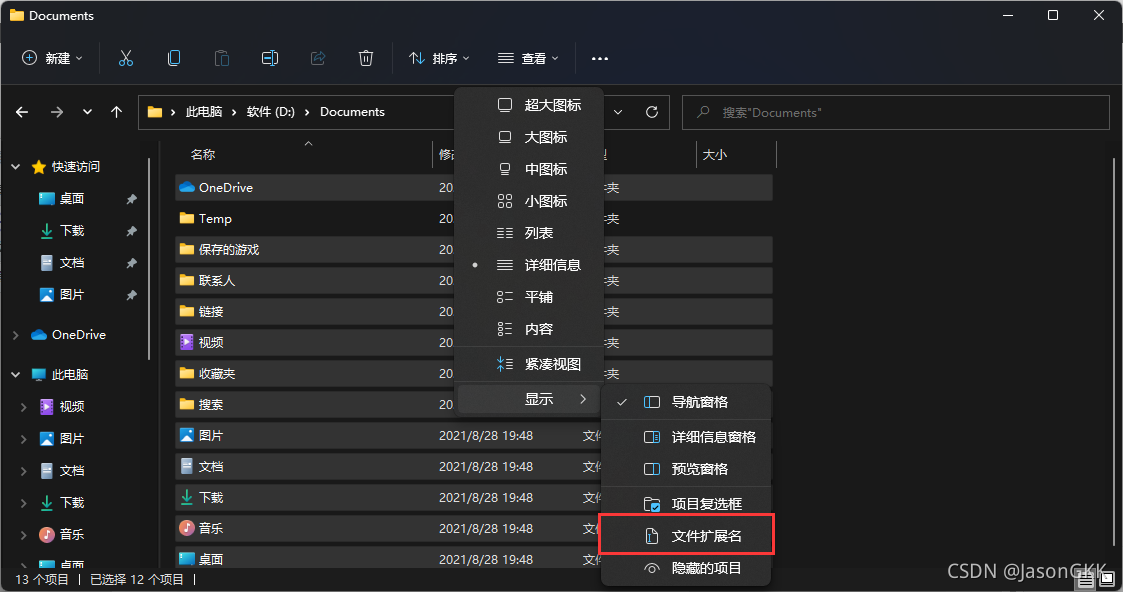Go up one folder level arrow

[117, 112]
